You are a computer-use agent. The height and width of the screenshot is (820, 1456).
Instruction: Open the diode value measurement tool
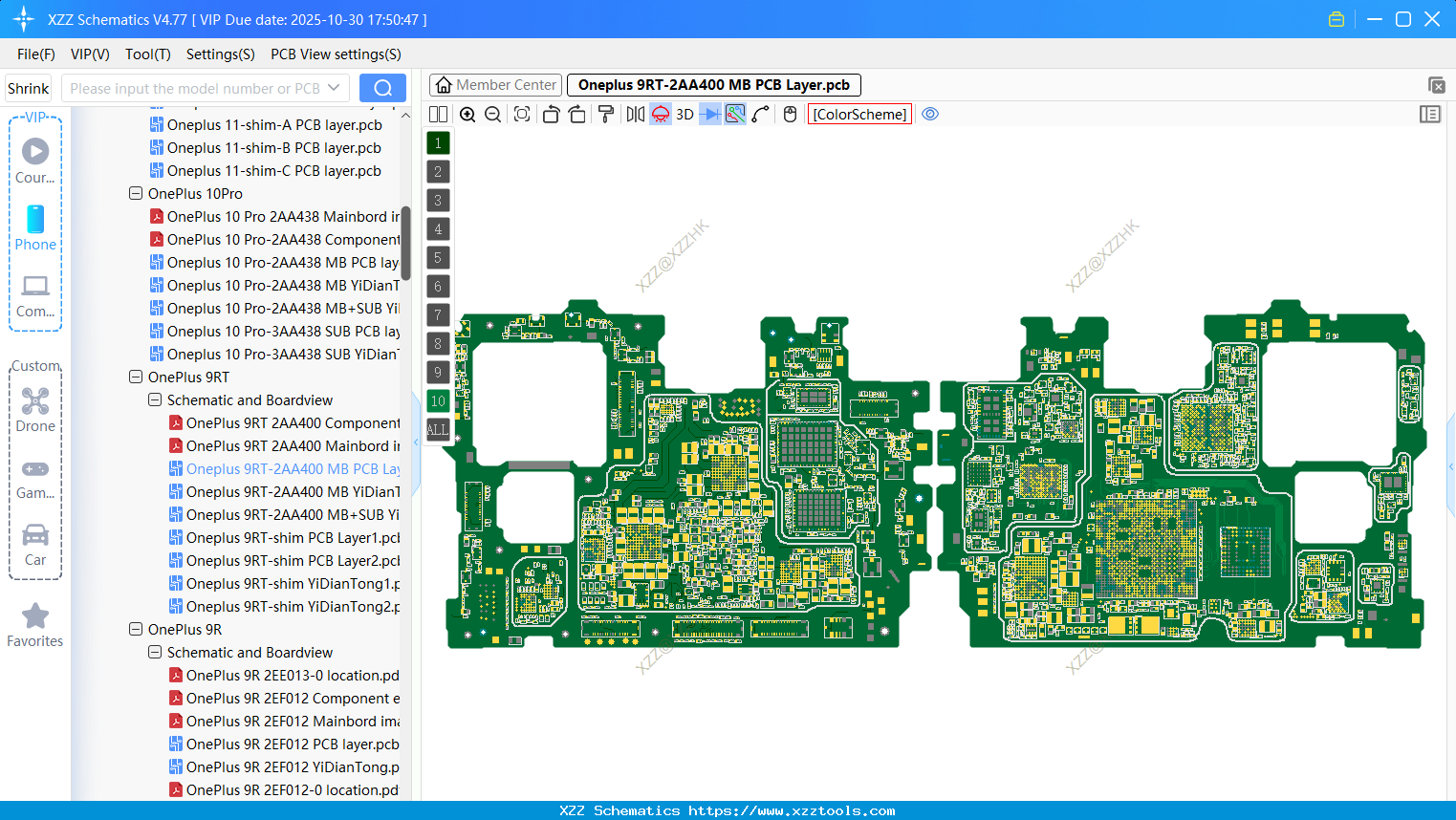710,114
